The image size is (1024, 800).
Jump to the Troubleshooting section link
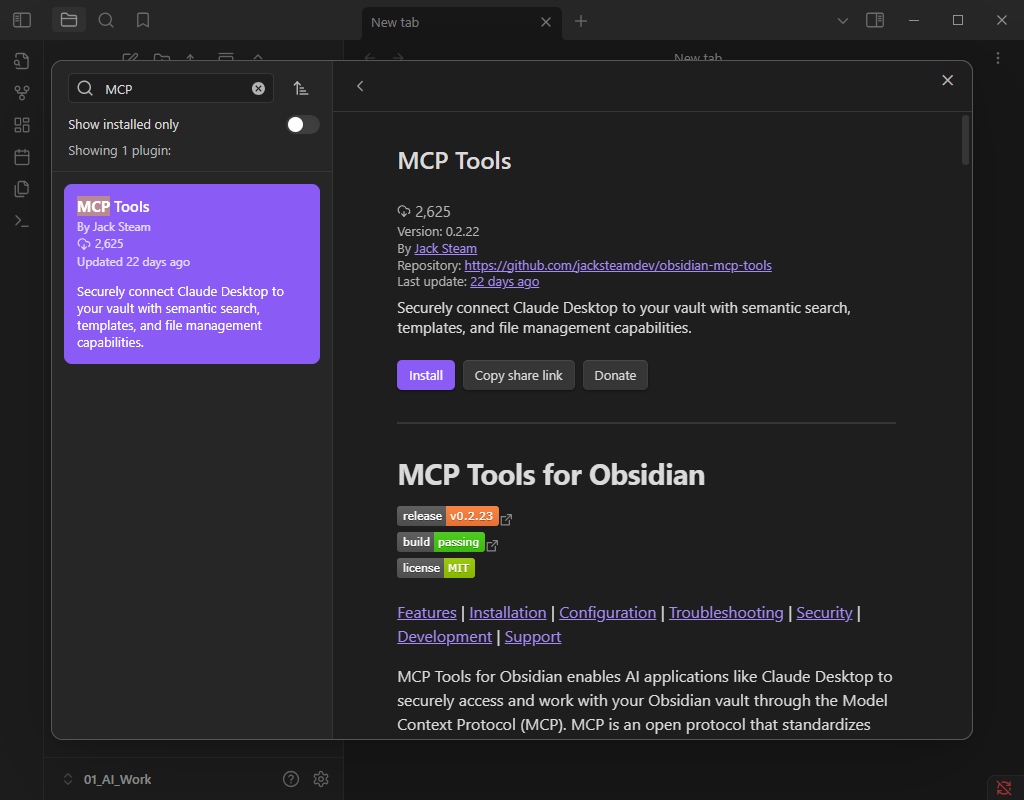click(x=726, y=613)
